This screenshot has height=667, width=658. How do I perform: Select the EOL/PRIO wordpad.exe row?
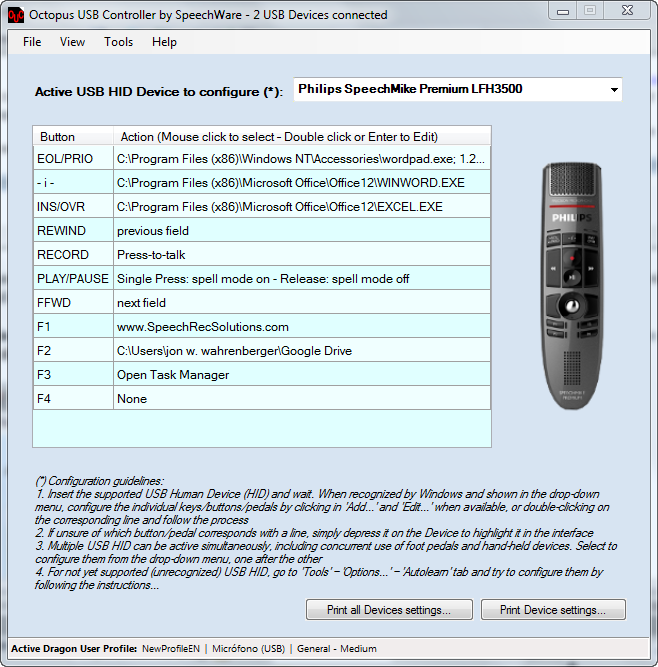point(300,159)
